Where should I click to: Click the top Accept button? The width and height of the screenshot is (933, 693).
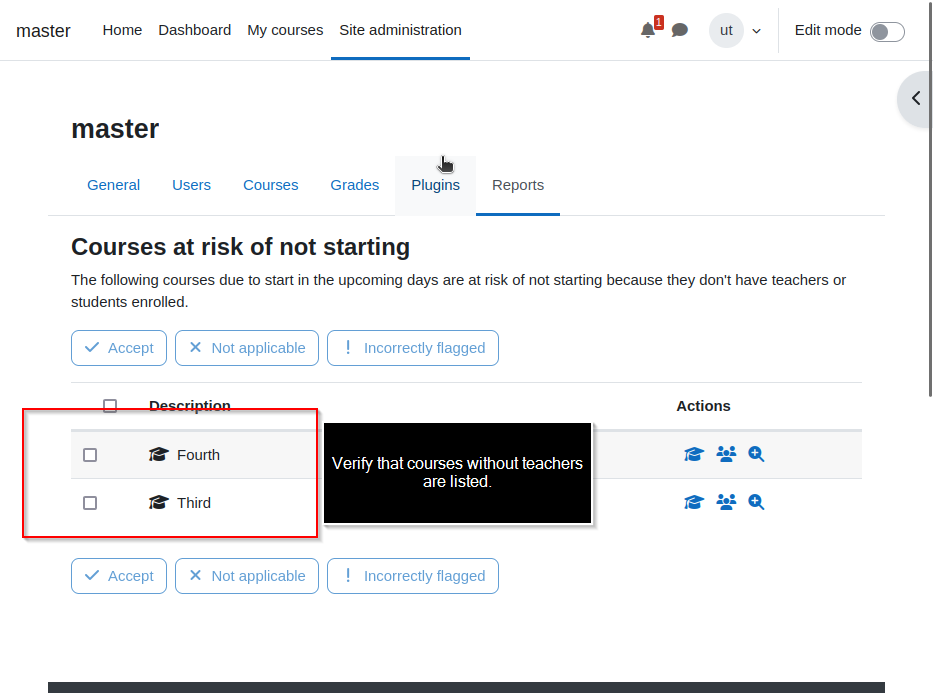pos(119,348)
